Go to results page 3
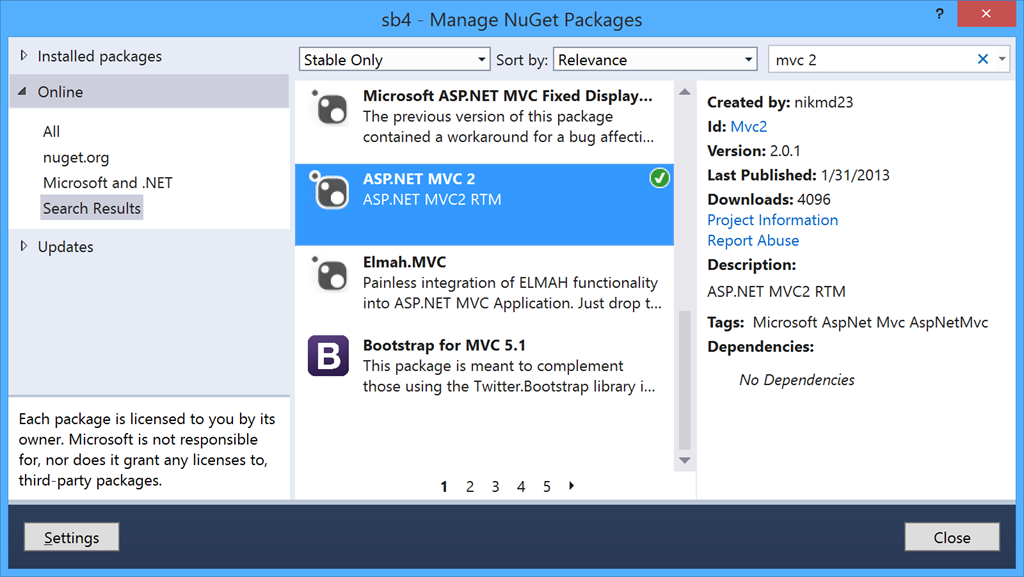1024x577 pixels. tap(496, 486)
